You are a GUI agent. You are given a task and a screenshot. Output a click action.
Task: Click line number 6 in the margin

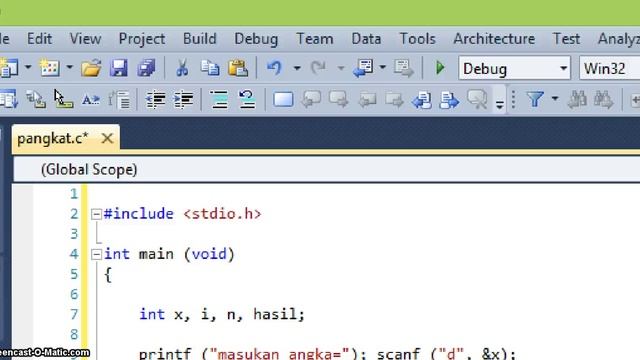pyautogui.click(x=74, y=294)
